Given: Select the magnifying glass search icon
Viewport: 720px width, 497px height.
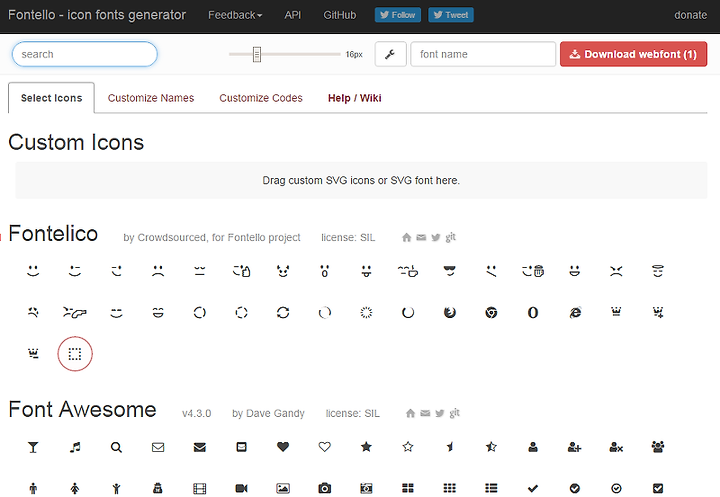Looking at the screenshot, I should 116,447.
